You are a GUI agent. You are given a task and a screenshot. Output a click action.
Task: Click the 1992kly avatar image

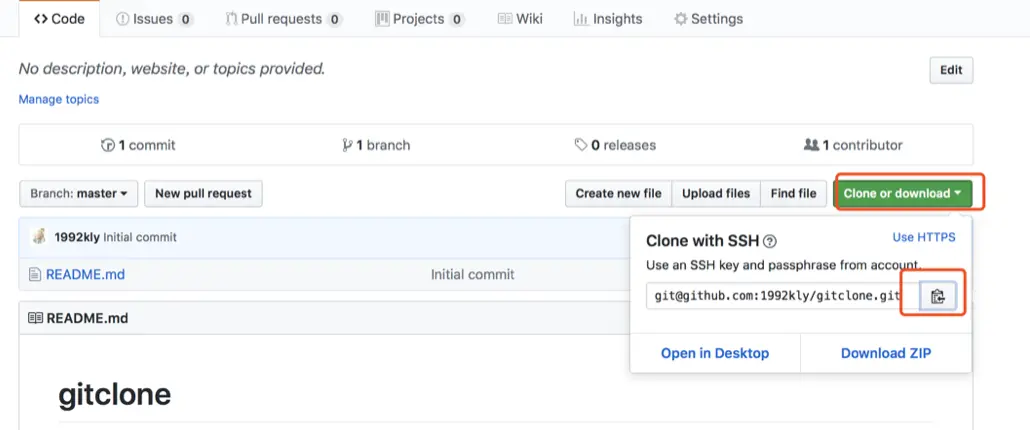[40, 237]
